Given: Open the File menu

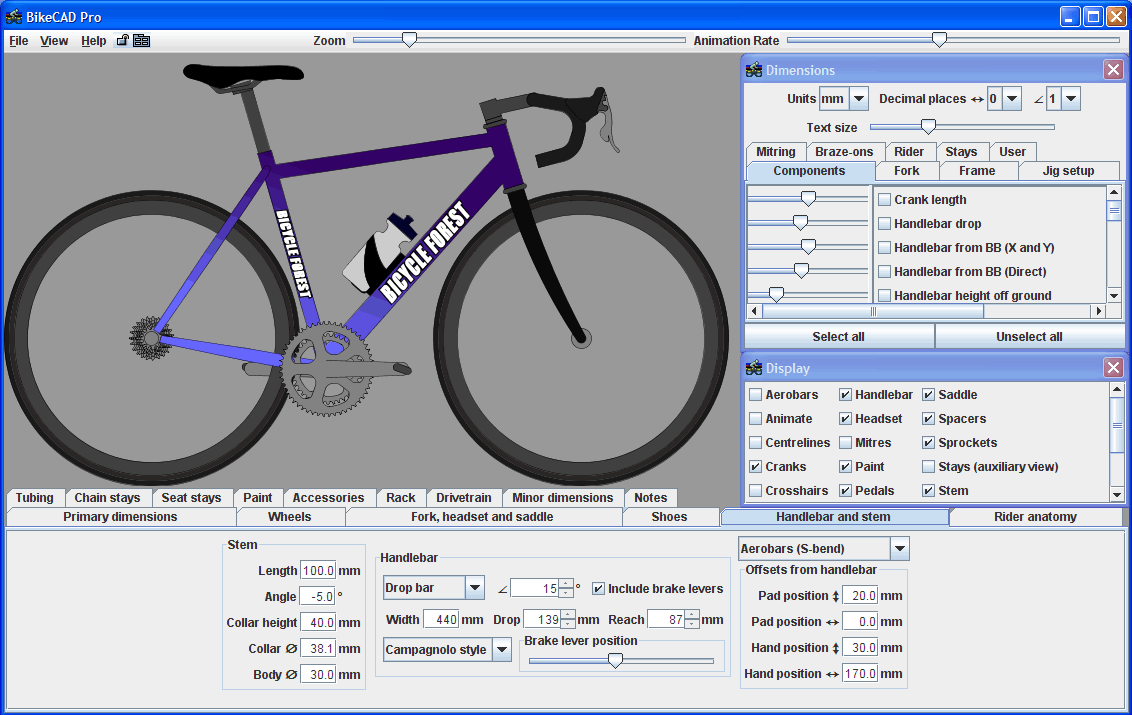Looking at the screenshot, I should pyautogui.click(x=19, y=40).
